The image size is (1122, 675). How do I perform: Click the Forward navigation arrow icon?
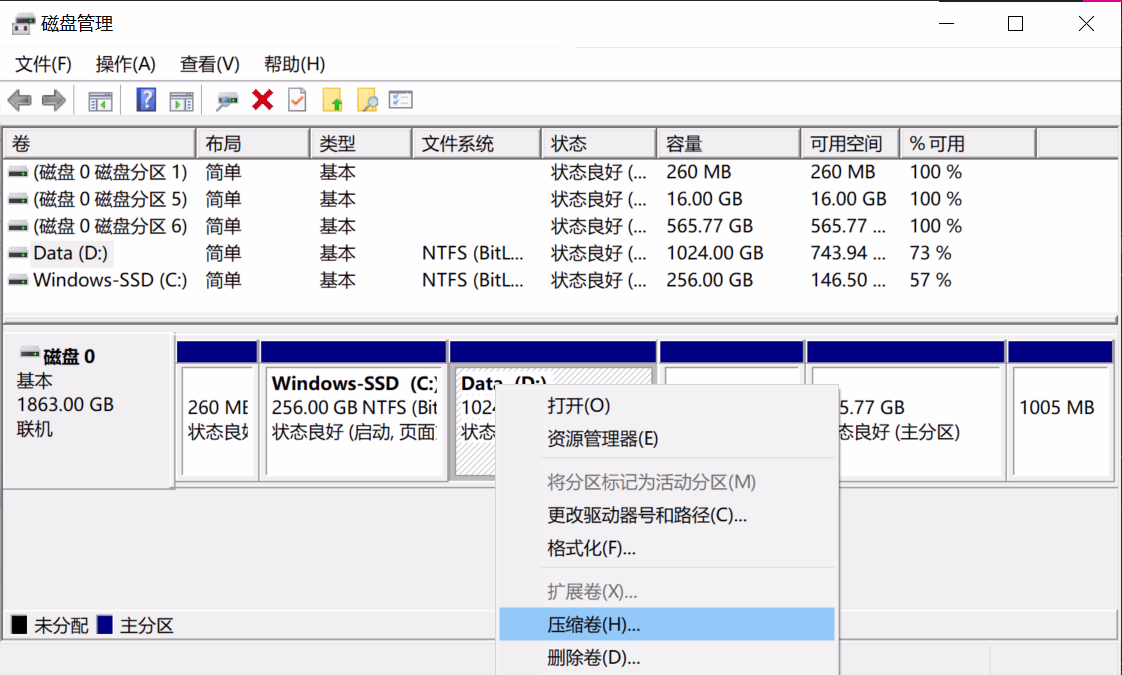(x=52, y=99)
